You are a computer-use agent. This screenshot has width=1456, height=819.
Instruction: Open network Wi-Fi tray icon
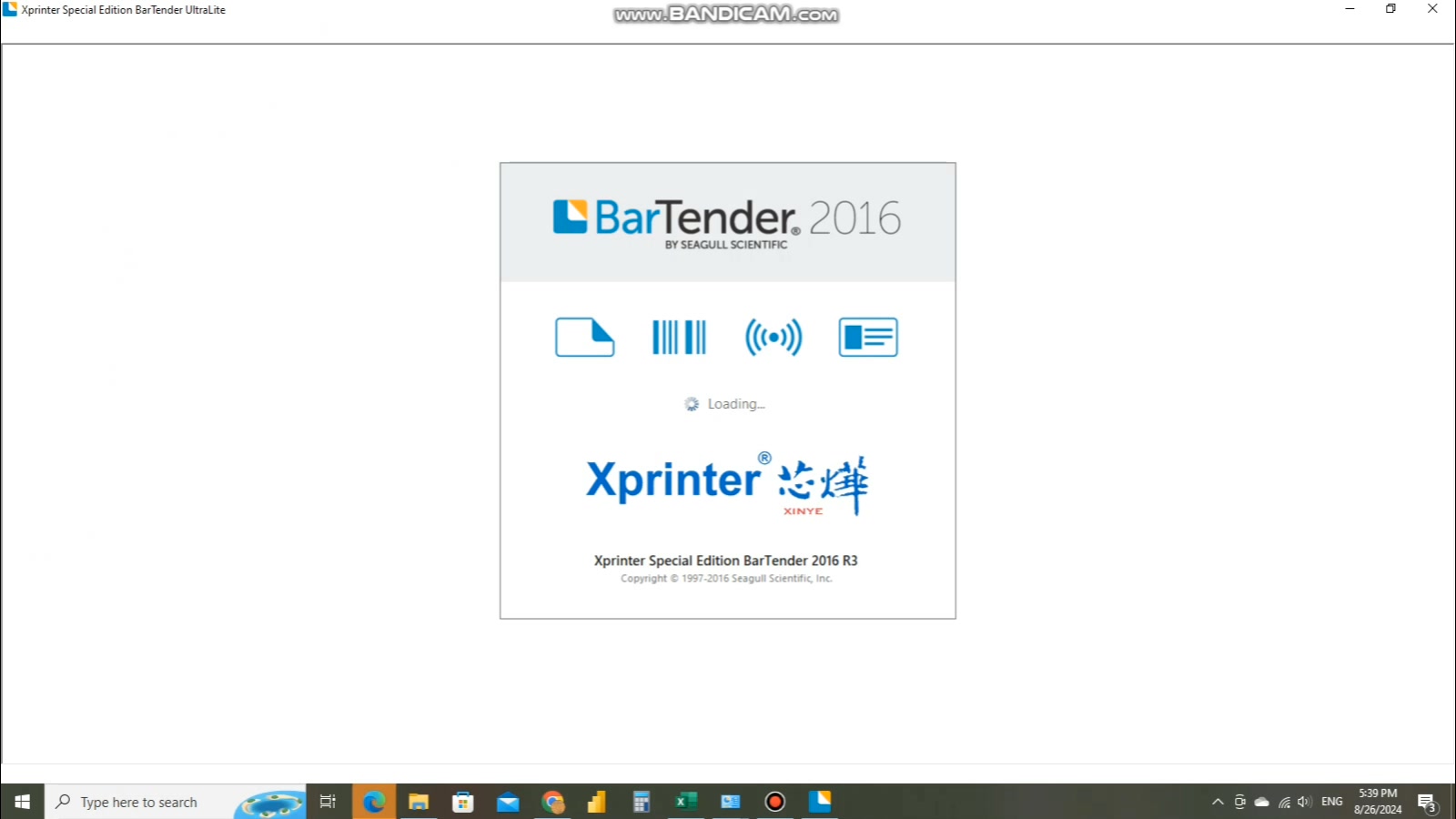tap(1284, 802)
